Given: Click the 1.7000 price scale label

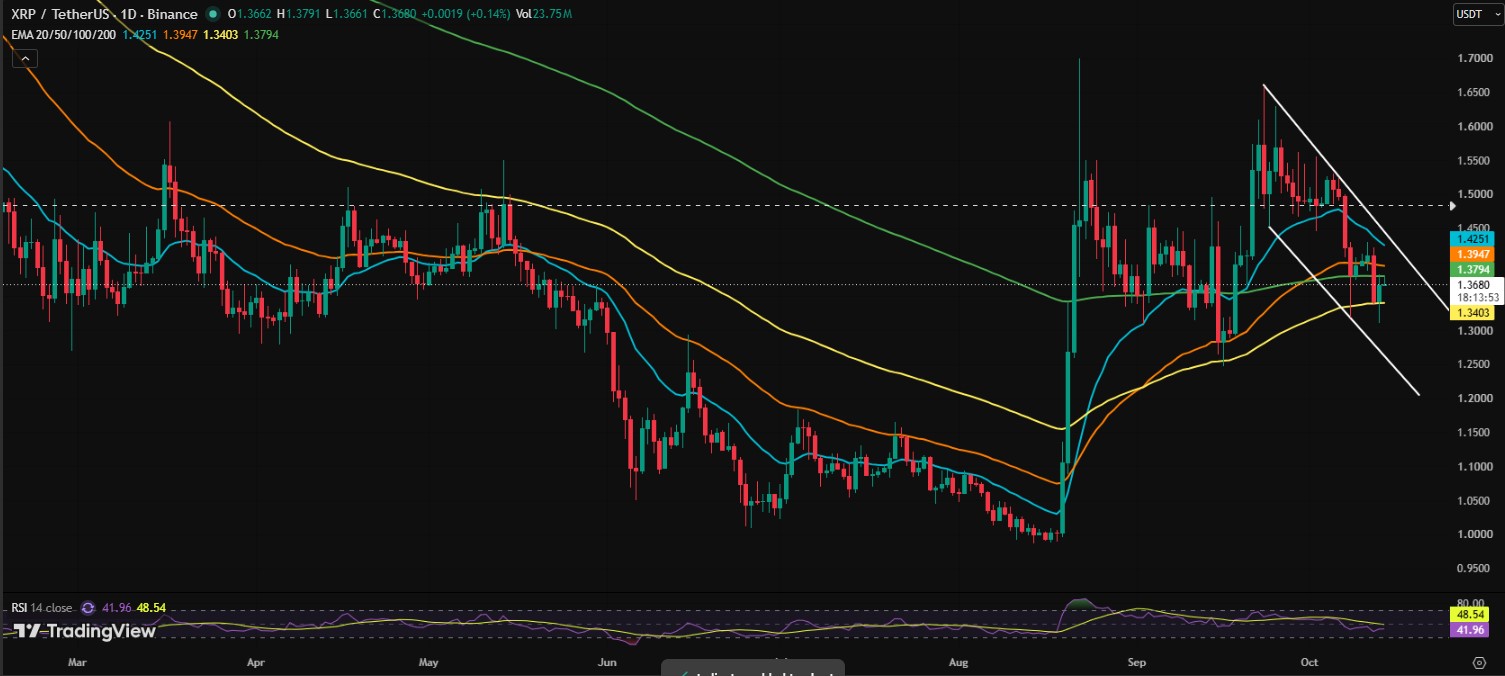Looking at the screenshot, I should (x=1474, y=59).
